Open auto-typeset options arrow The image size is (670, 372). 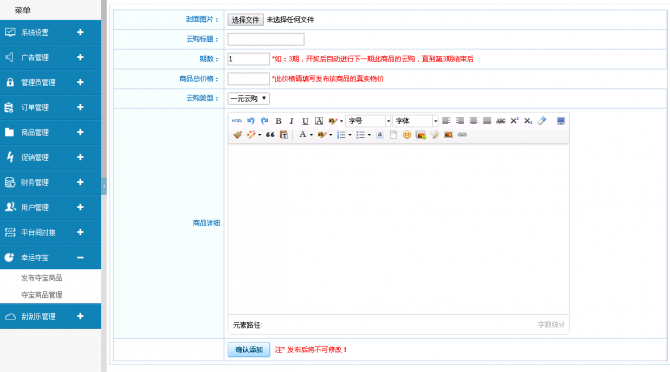pos(259,135)
